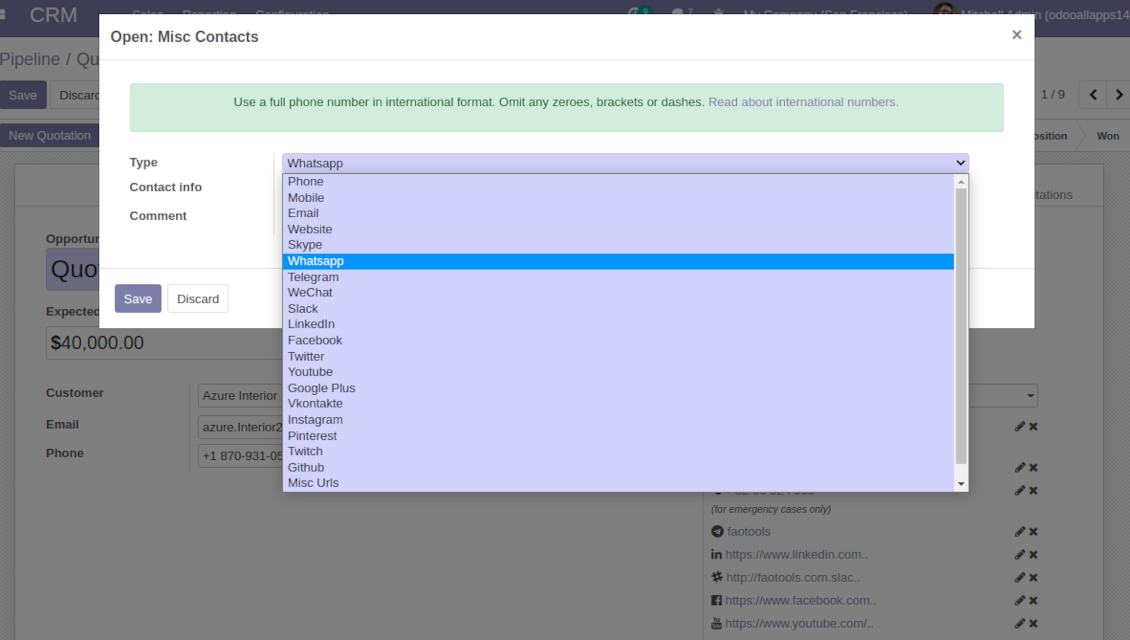Viewport: 1130px width, 640px height.
Task: Open the Read about international numbers link
Action: click(803, 102)
